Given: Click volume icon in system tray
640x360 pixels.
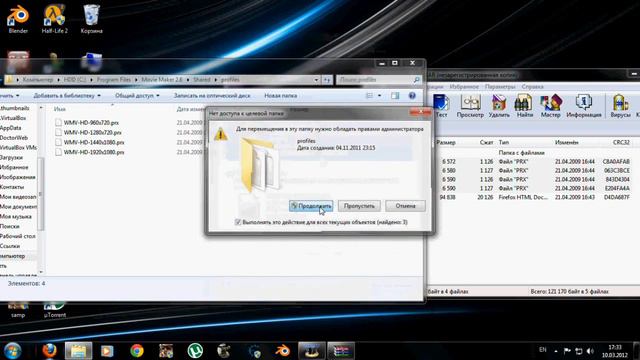Looking at the screenshot, I should (590, 351).
